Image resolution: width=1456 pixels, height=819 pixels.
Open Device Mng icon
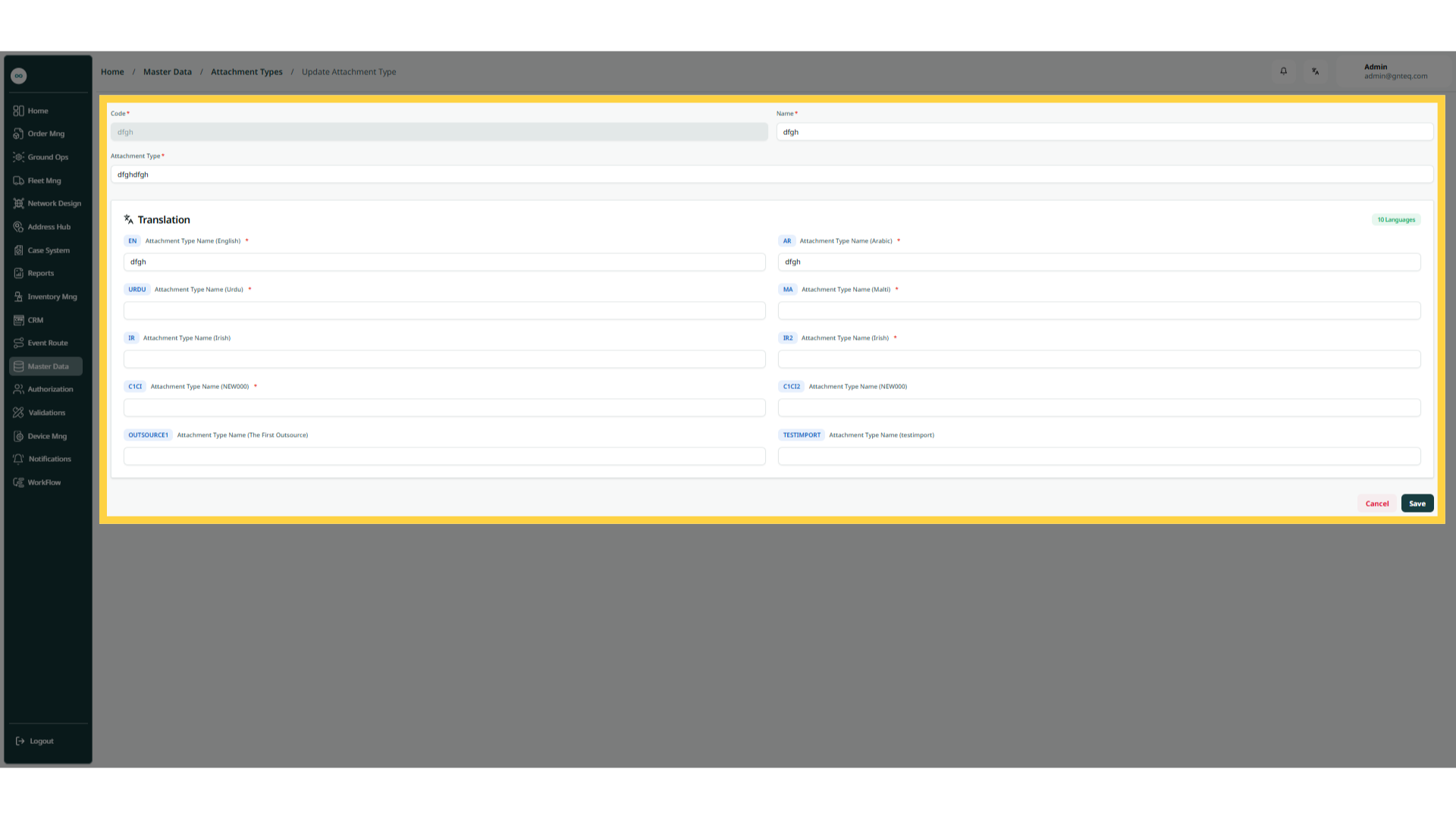18,436
